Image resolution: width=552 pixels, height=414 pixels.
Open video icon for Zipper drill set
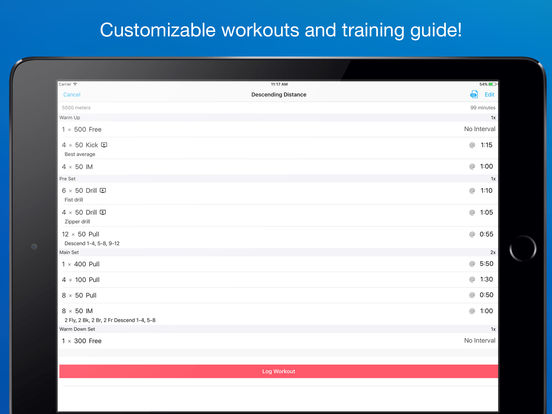(103, 212)
